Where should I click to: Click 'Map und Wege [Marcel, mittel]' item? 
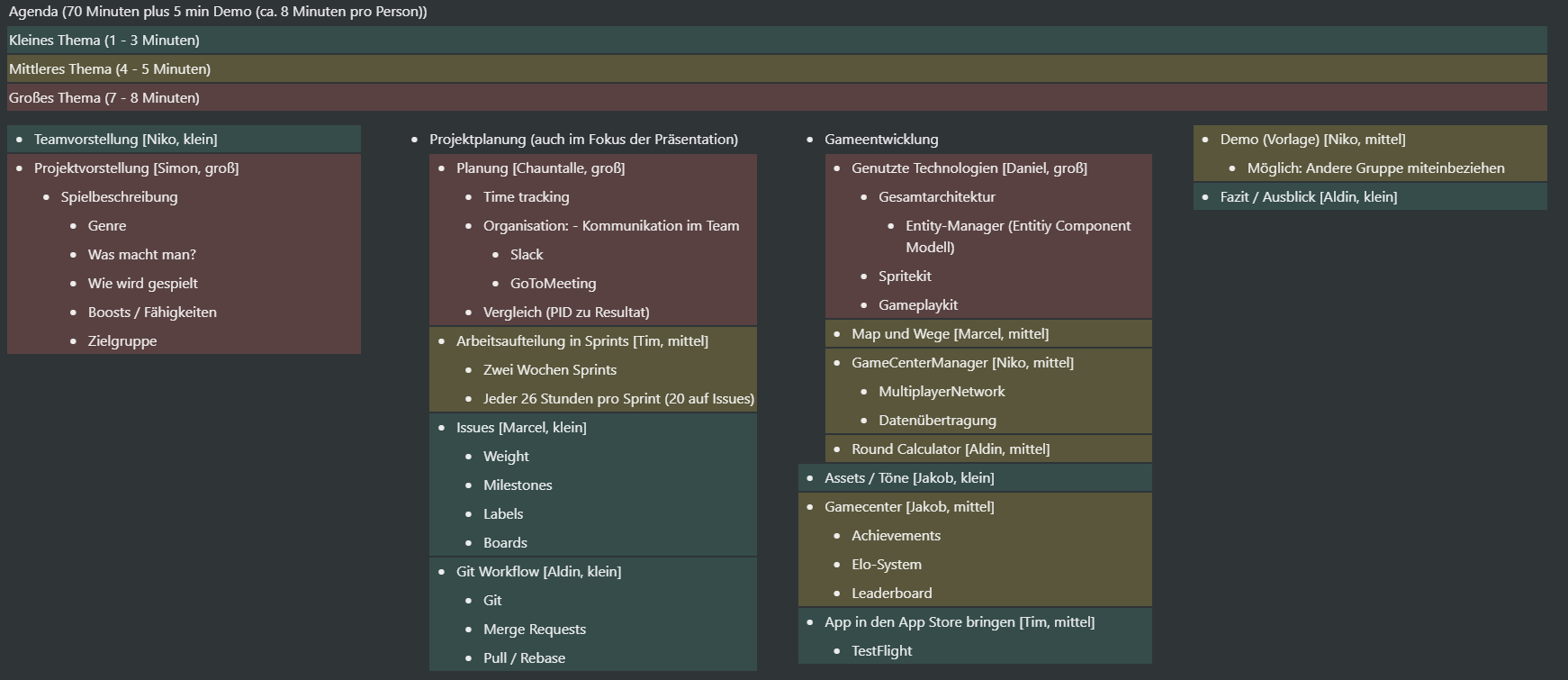(950, 334)
